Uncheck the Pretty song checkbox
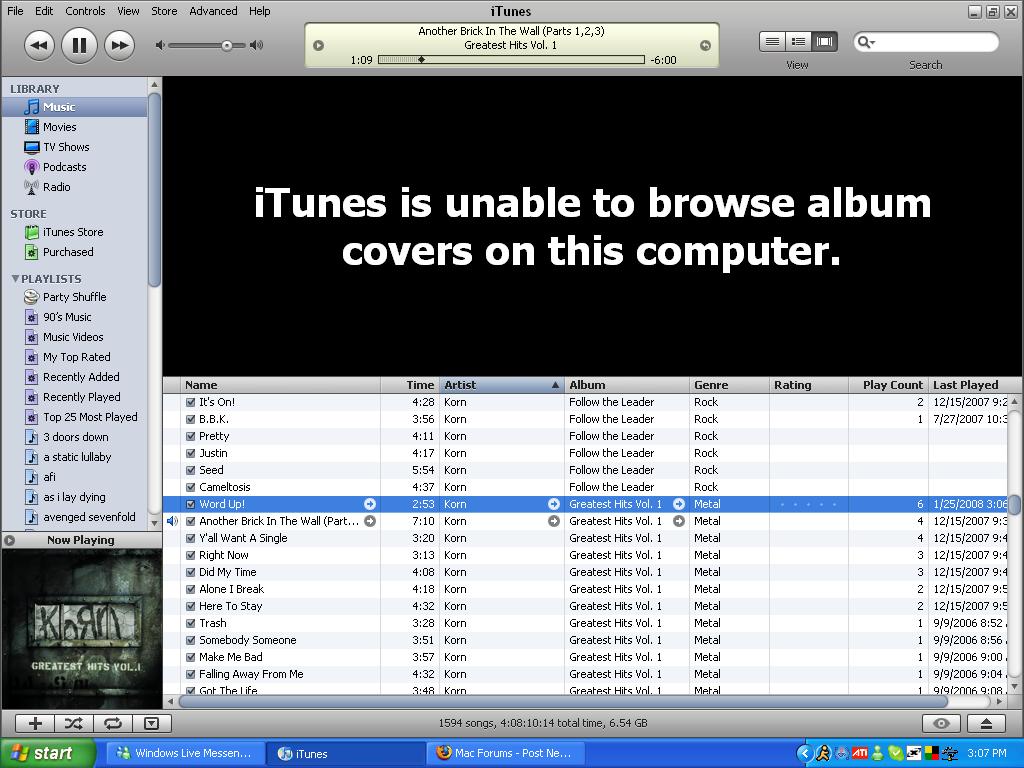The height and width of the screenshot is (768, 1024). pos(191,436)
